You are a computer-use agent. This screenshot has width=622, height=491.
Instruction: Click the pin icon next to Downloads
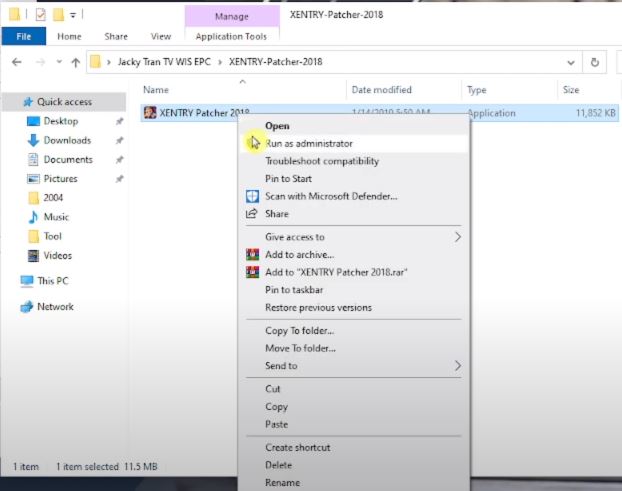tap(119, 140)
